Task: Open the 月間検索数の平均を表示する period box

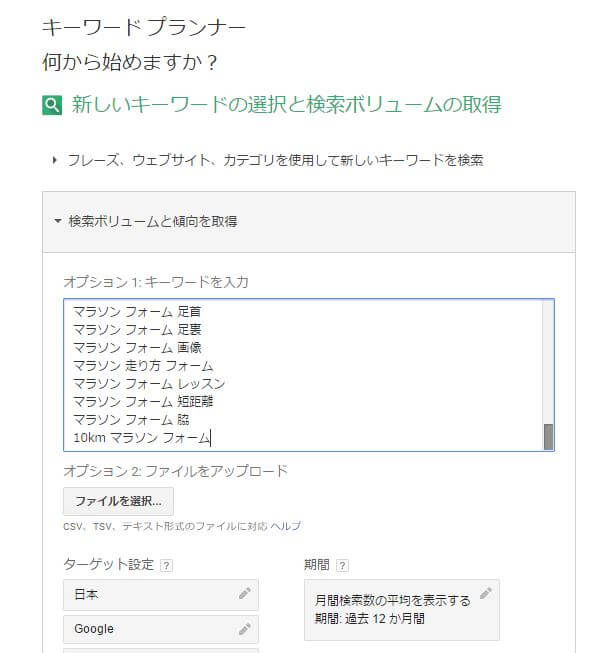Action: point(402,610)
